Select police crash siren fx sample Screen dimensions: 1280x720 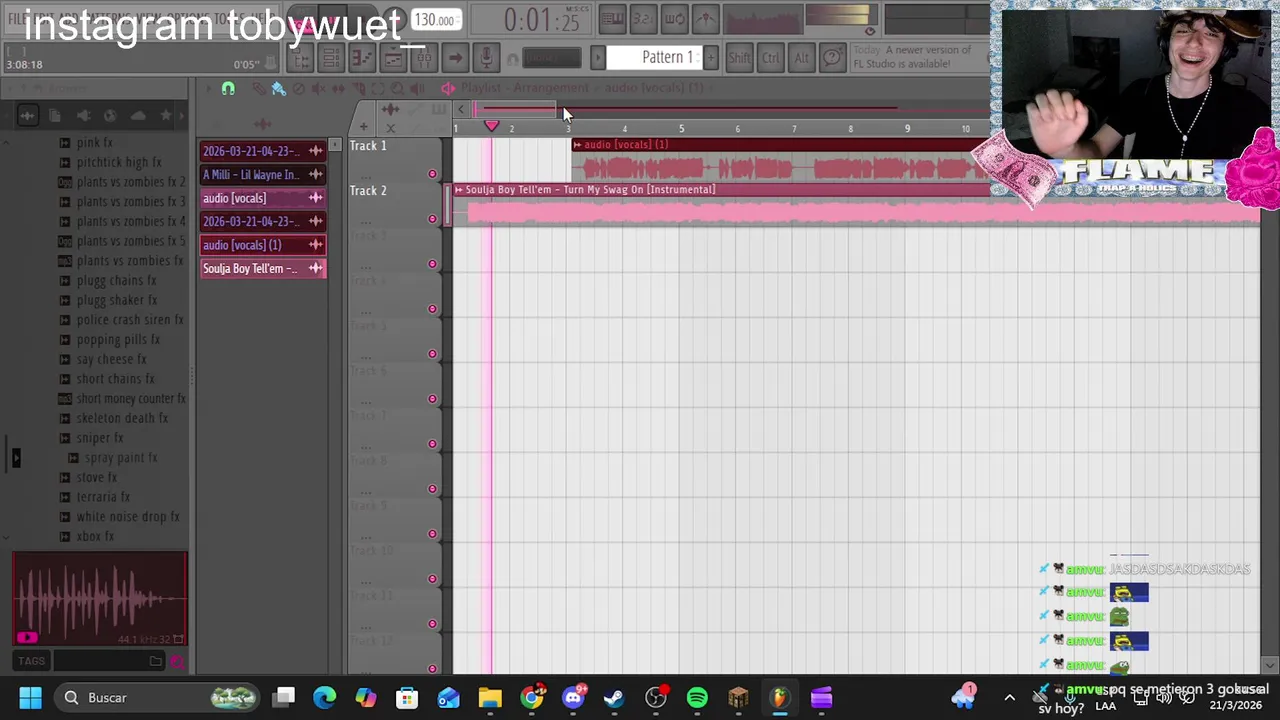[x=130, y=320]
